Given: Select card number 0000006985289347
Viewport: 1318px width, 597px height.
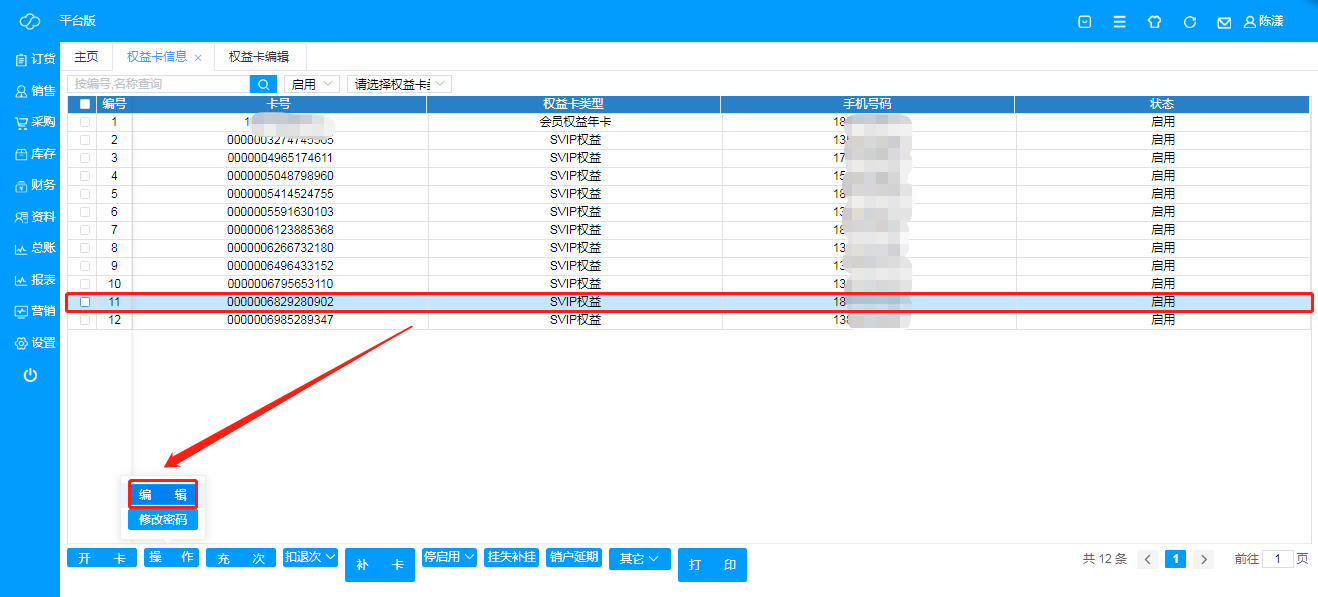Looking at the screenshot, I should click(x=280, y=320).
